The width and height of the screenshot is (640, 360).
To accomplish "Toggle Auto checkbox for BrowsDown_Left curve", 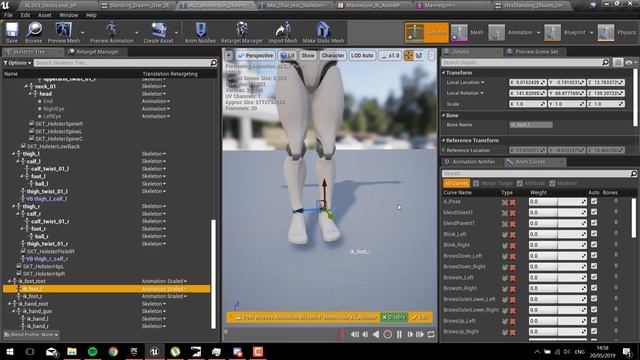I will click(594, 256).
